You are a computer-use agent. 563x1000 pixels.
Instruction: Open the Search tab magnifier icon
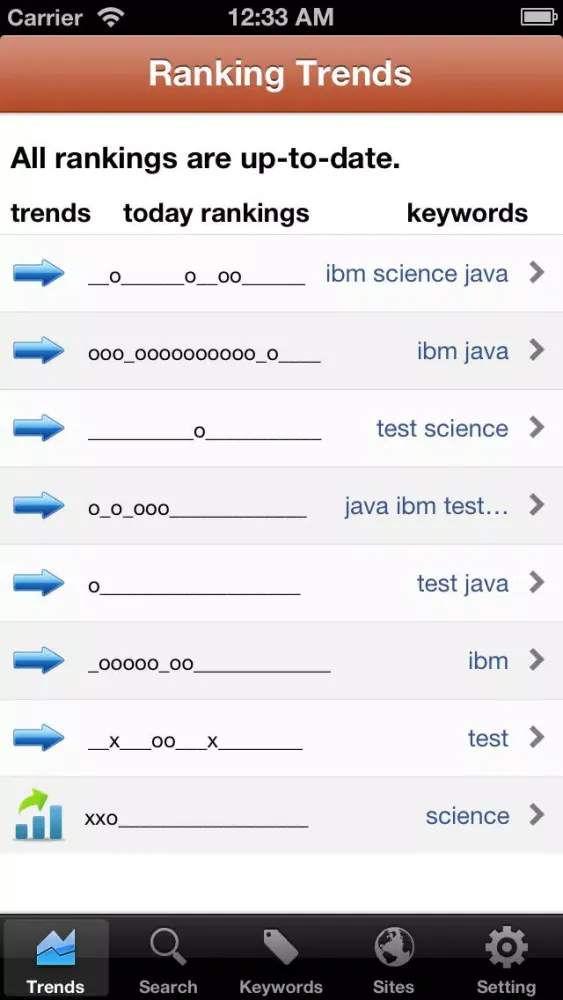pyautogui.click(x=168, y=947)
